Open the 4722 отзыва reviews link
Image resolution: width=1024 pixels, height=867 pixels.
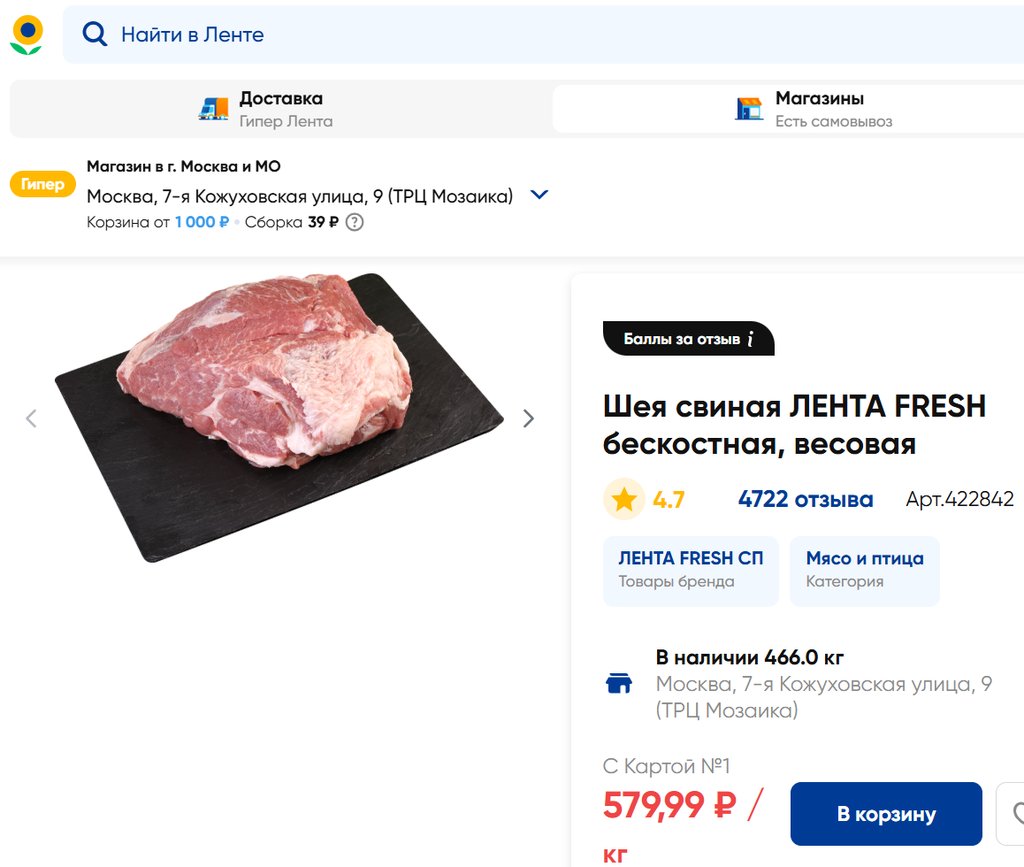point(805,499)
